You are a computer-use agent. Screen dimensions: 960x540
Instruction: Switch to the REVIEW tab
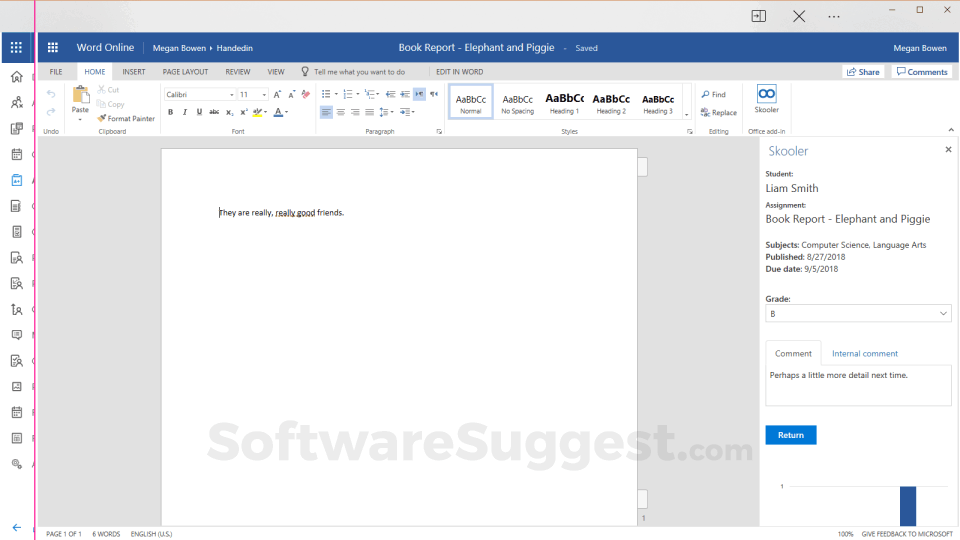point(238,72)
